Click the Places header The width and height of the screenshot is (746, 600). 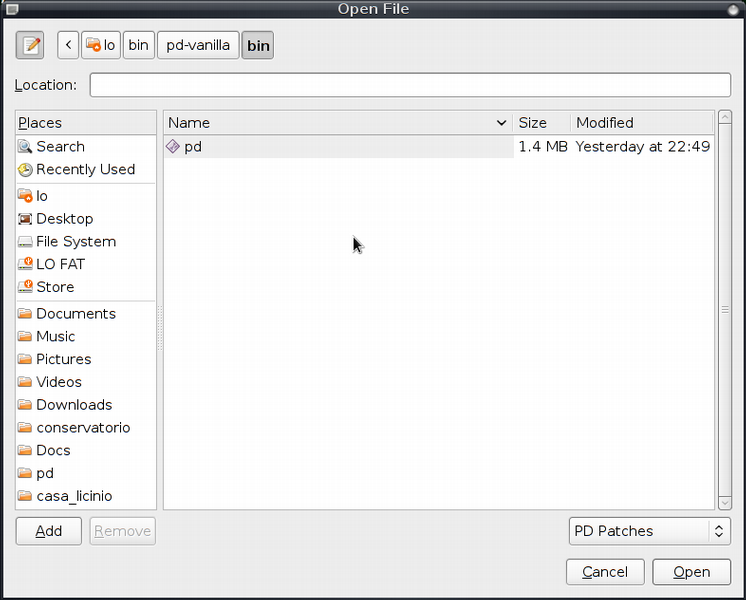[x=86, y=123]
